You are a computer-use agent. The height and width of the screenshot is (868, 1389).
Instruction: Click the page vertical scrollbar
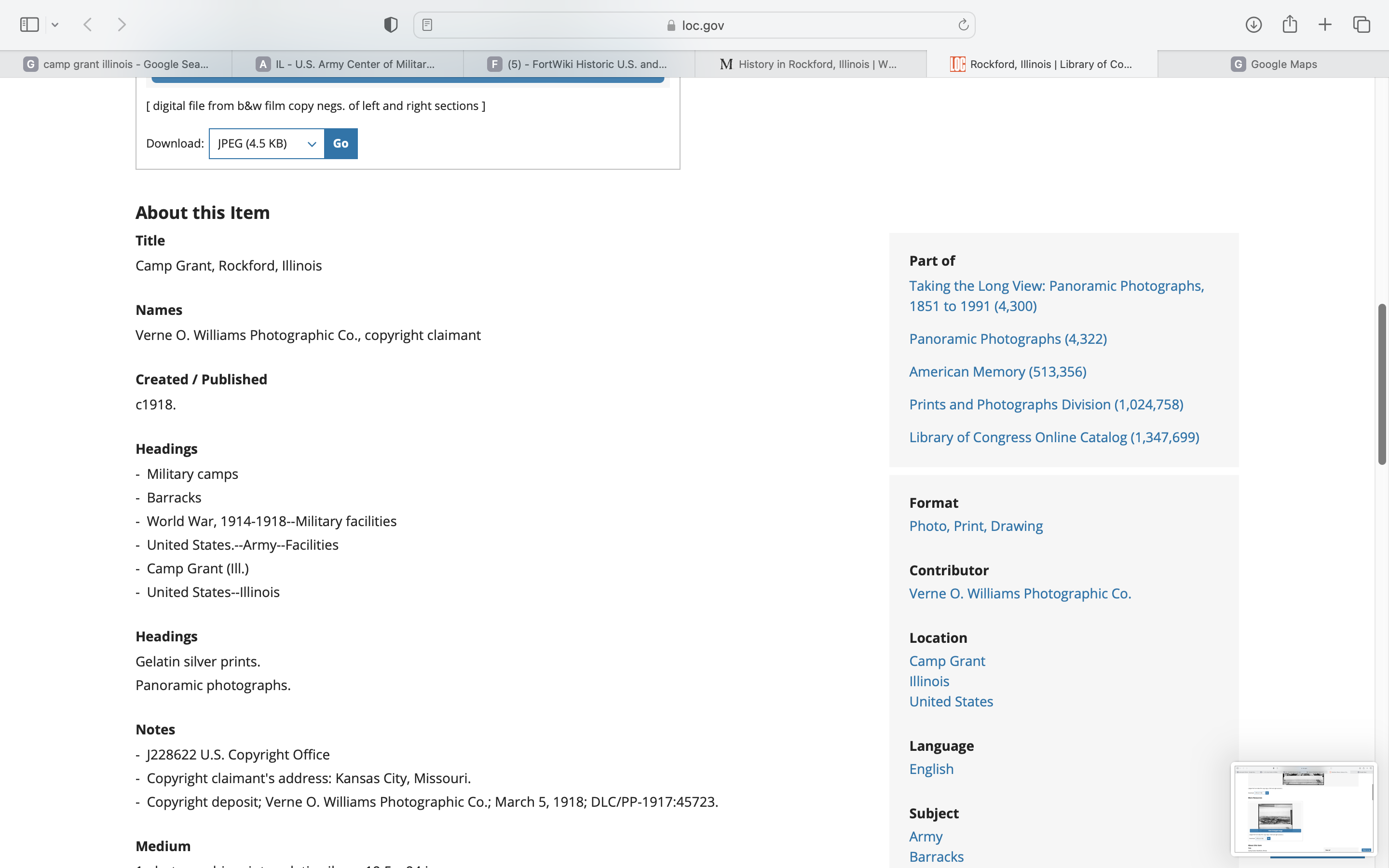pos(1382,385)
